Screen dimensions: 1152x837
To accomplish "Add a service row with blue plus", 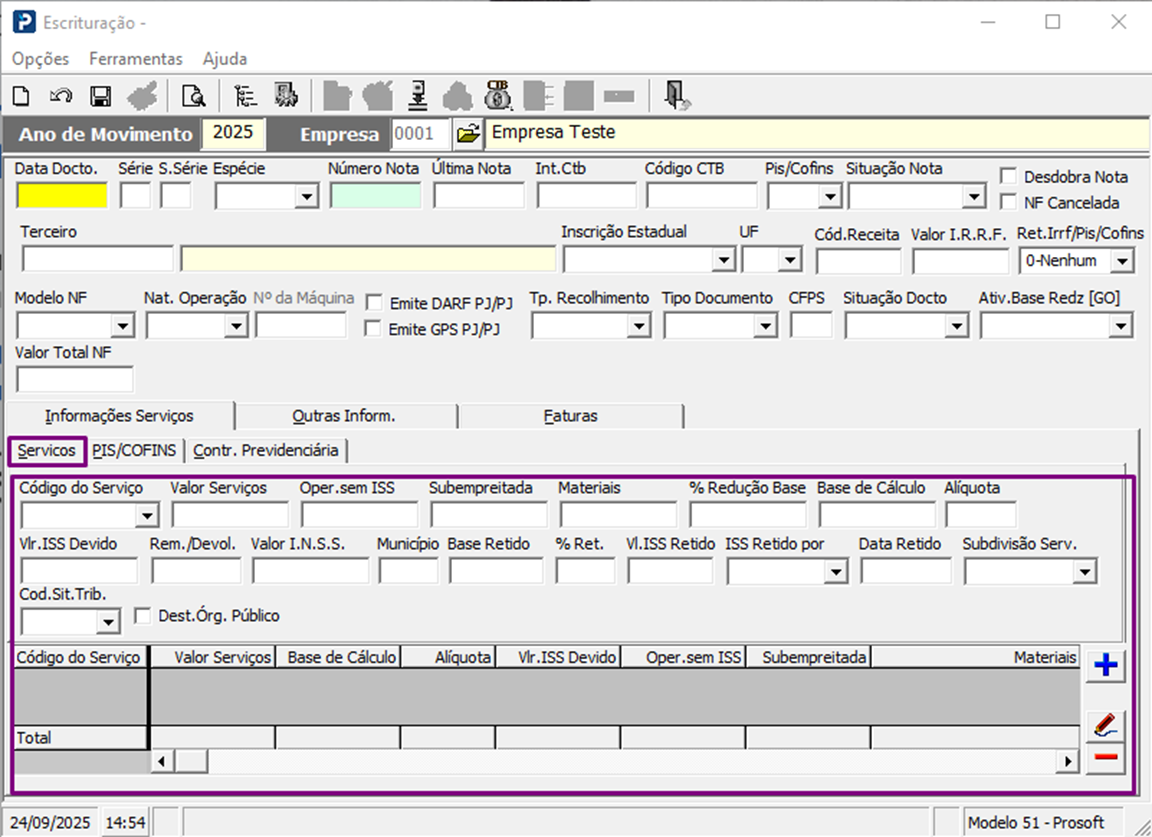I will tap(1105, 666).
